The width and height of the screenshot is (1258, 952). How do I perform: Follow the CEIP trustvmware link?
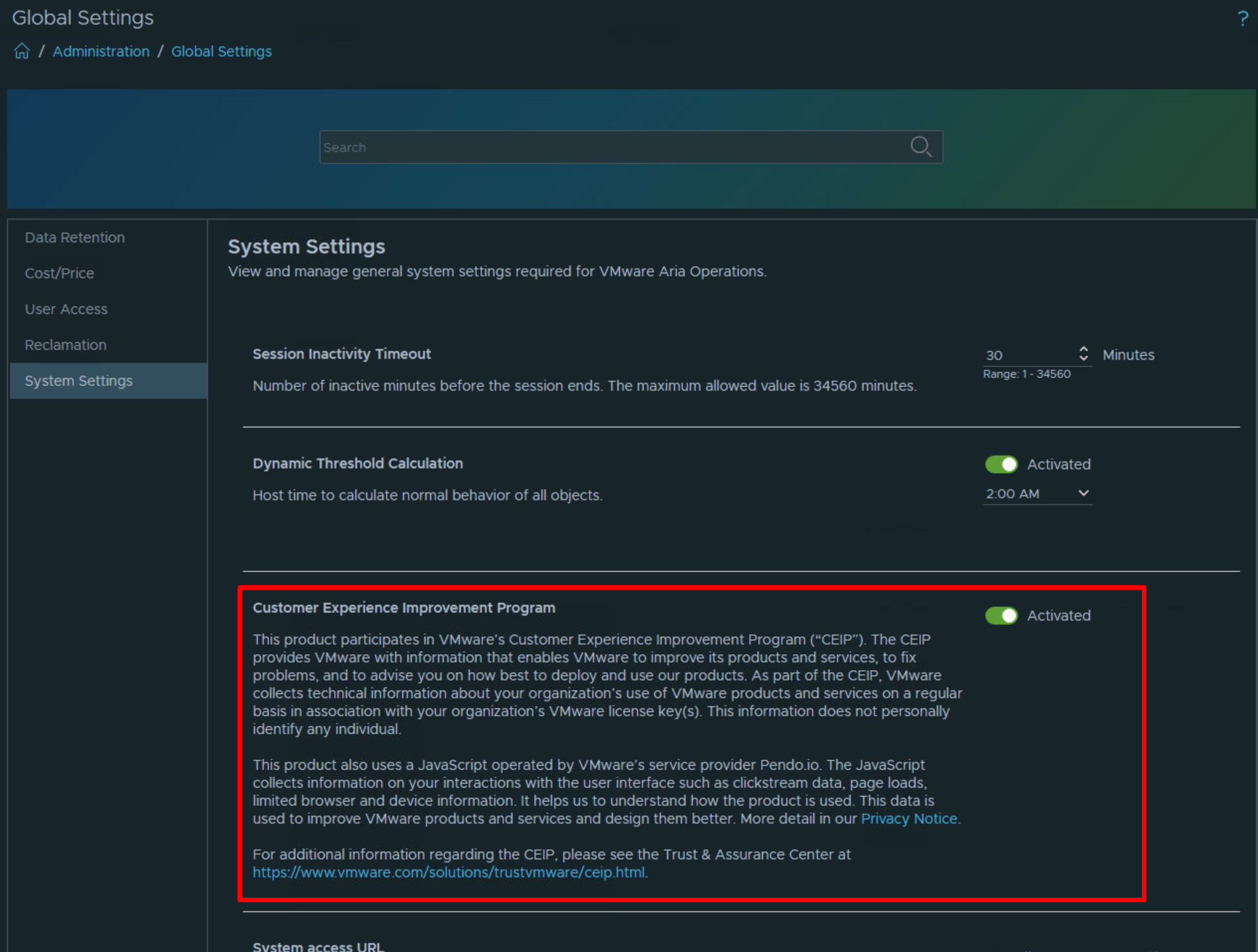[449, 872]
